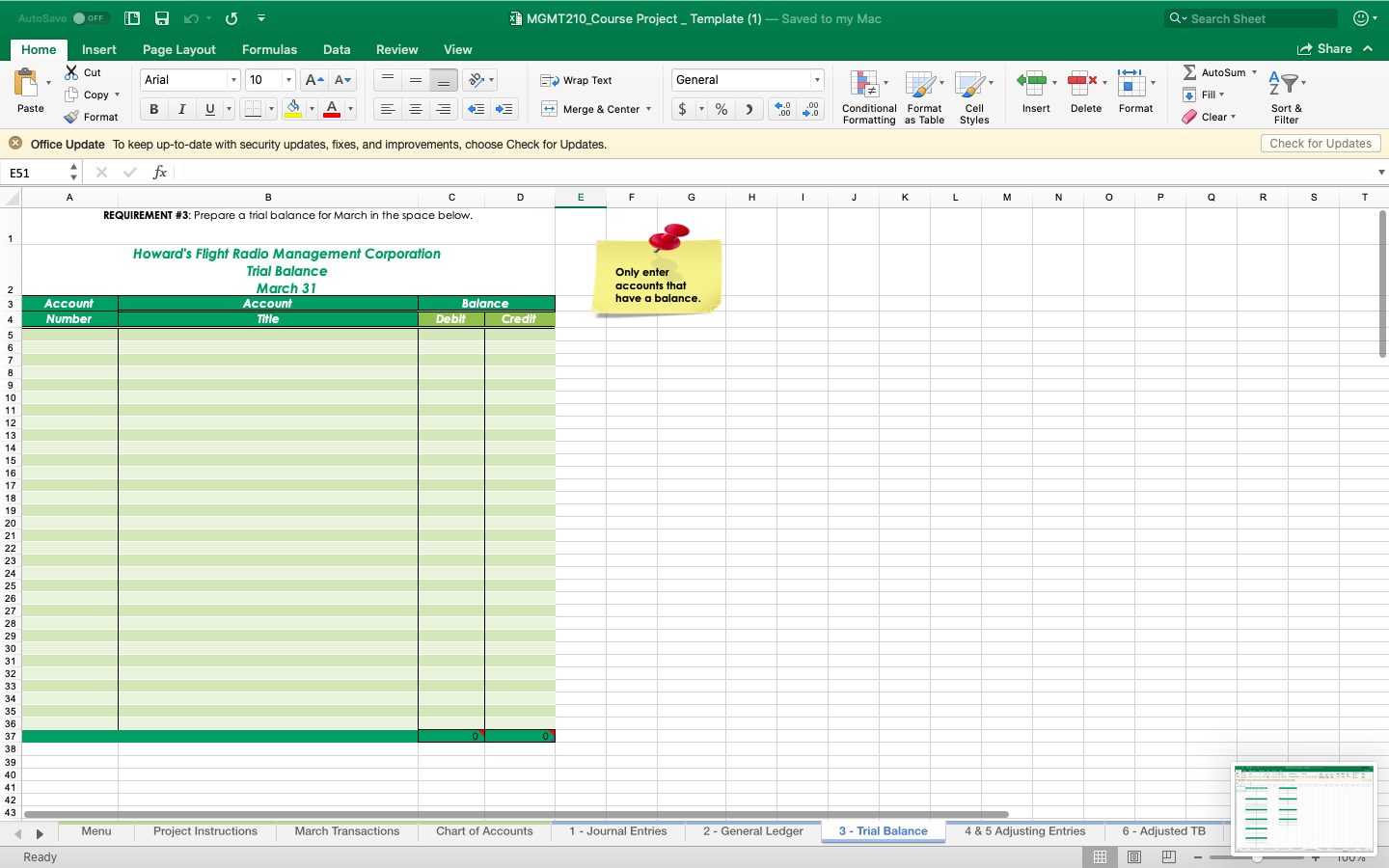The height and width of the screenshot is (868, 1389).
Task: Expand the Merge & Center options arrow
Action: [x=648, y=109]
